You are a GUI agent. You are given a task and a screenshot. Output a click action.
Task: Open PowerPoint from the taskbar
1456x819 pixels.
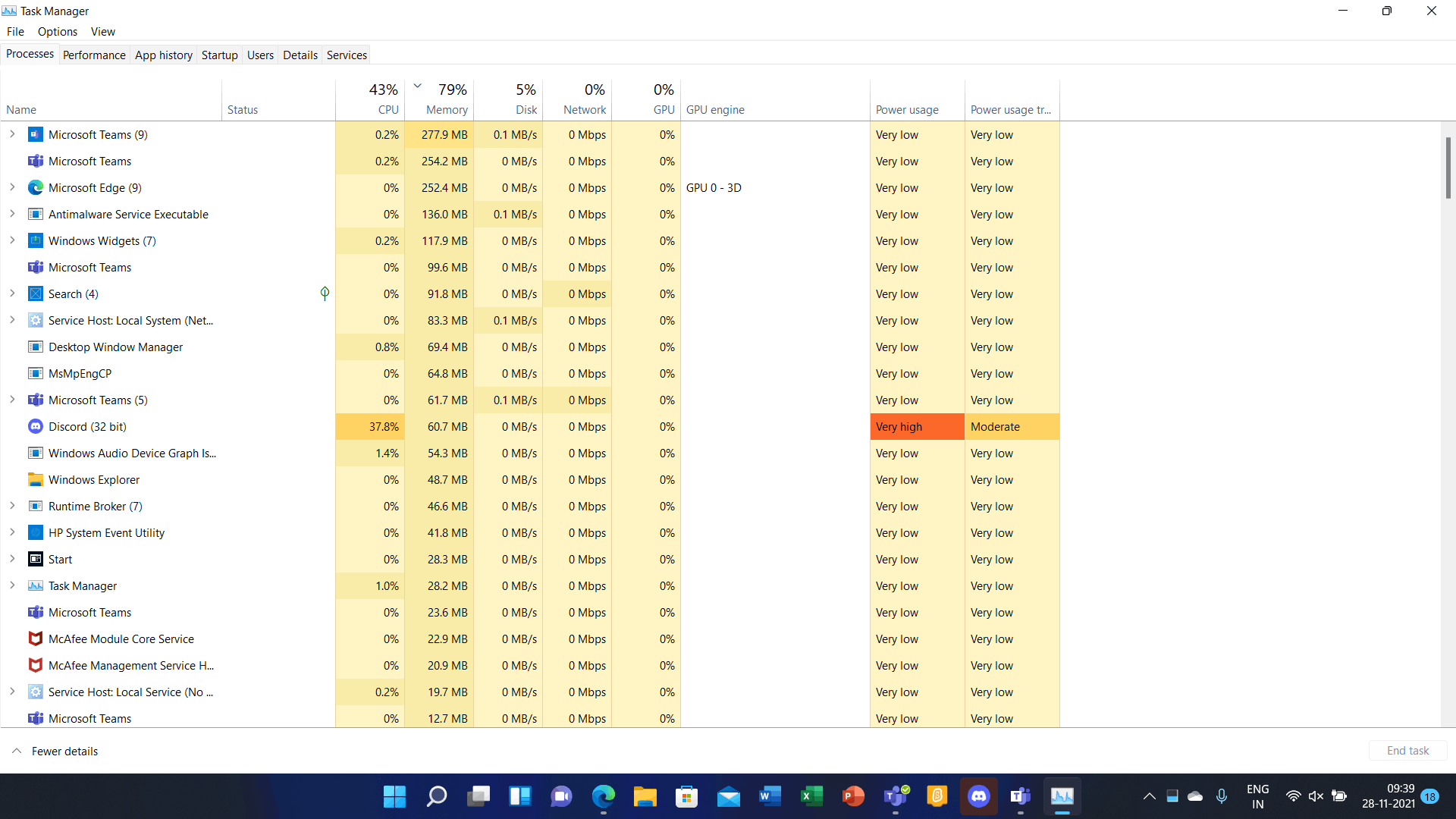pyautogui.click(x=854, y=796)
